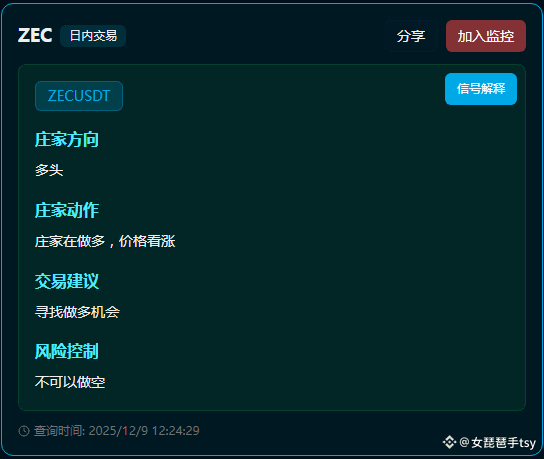Open the 分享 share button
544x459 pixels.
pyautogui.click(x=411, y=36)
